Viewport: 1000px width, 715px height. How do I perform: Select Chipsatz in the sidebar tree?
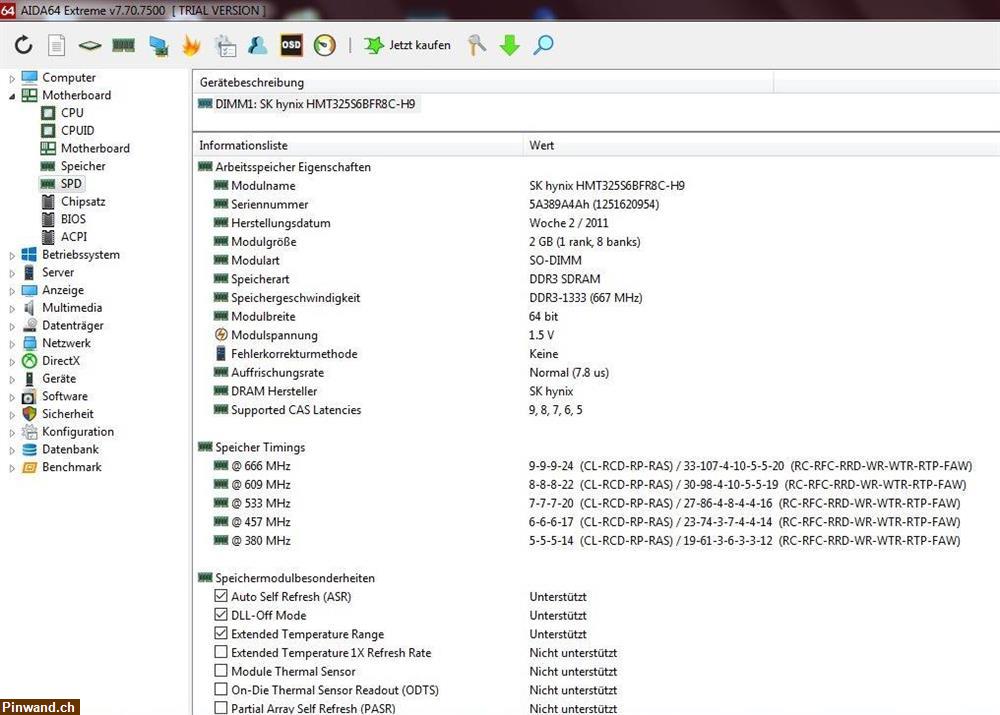(82, 202)
